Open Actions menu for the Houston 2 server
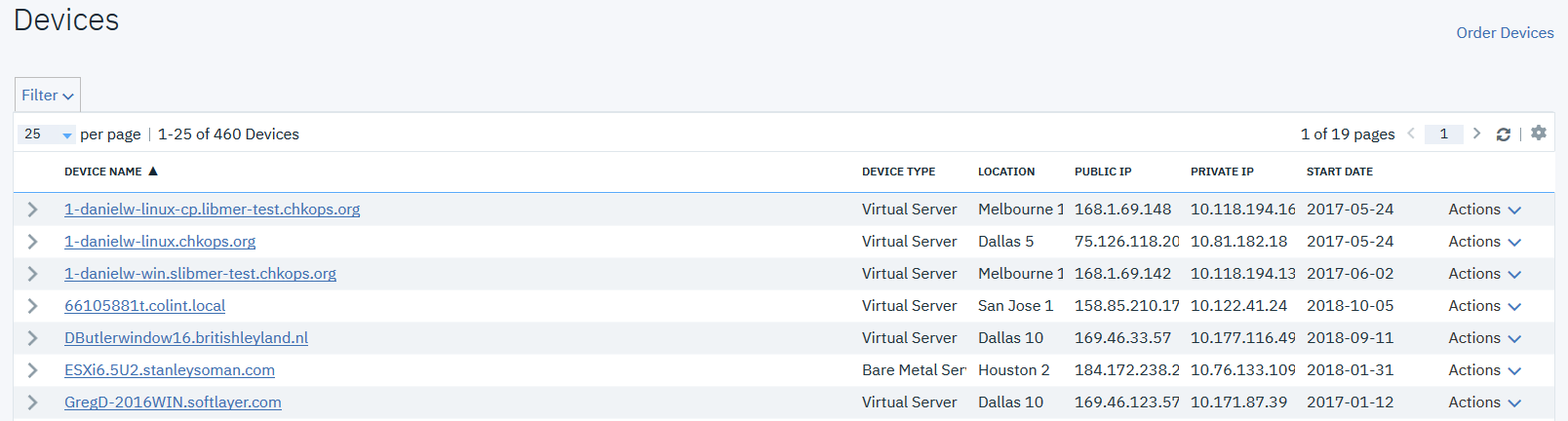The height and width of the screenshot is (421, 1568). (x=1484, y=370)
